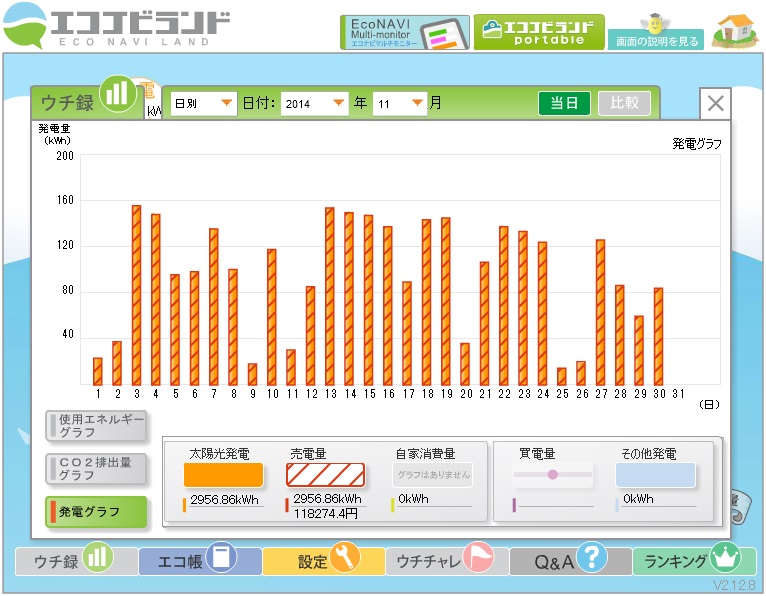The width and height of the screenshot is (766, 596).
Task: Click the hatched 売電量 legend swatch
Action: click(325, 475)
